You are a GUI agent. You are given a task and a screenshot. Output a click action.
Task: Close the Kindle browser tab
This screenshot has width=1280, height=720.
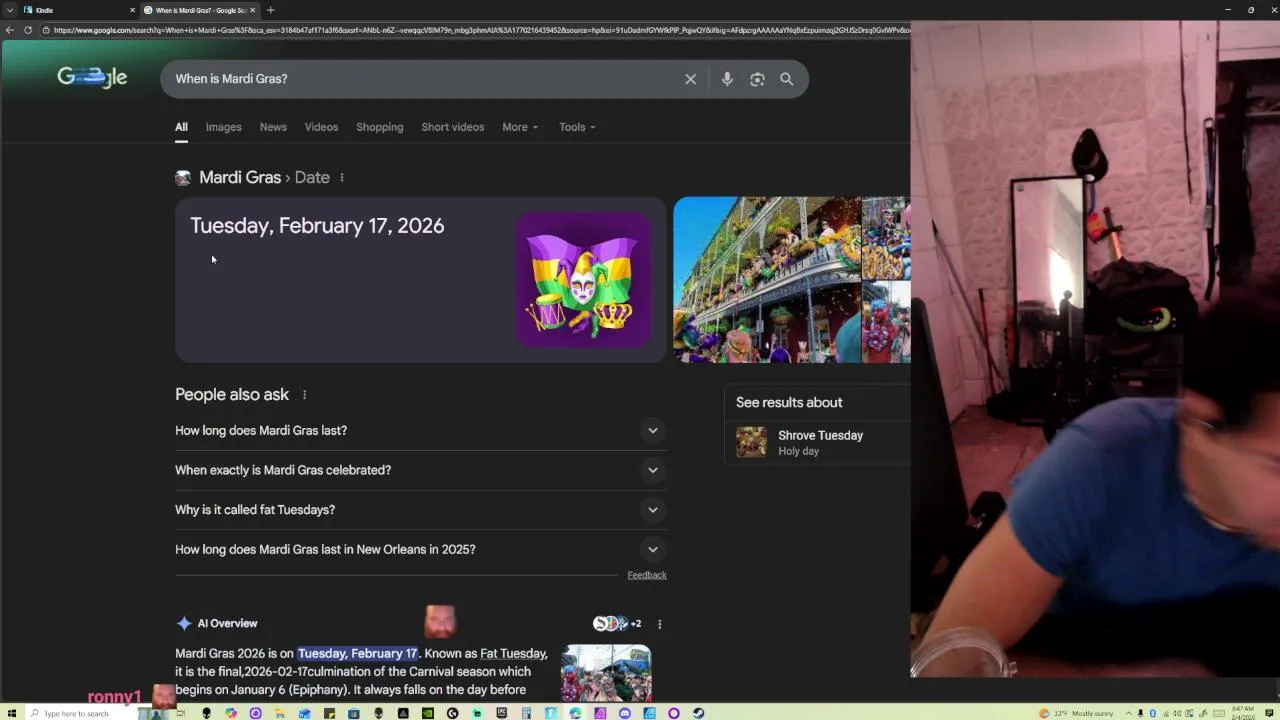[132, 10]
